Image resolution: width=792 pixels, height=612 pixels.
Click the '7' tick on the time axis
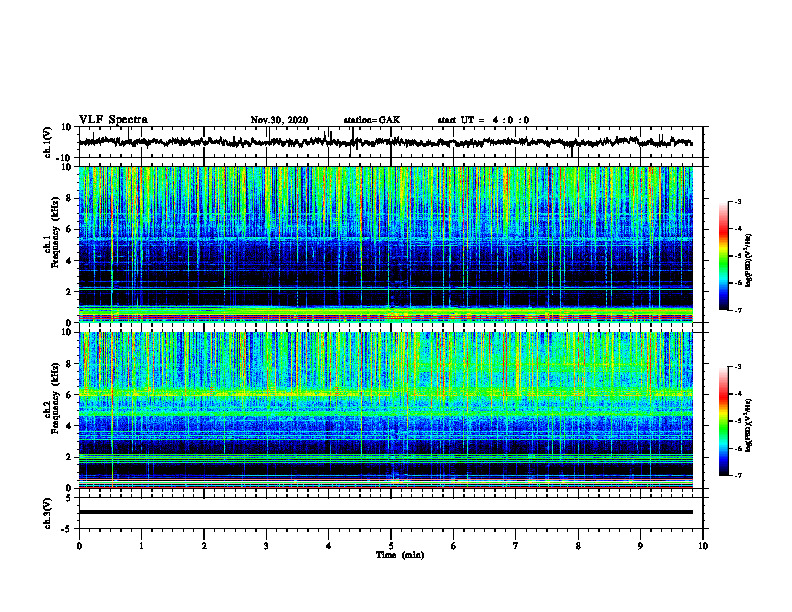click(516, 546)
